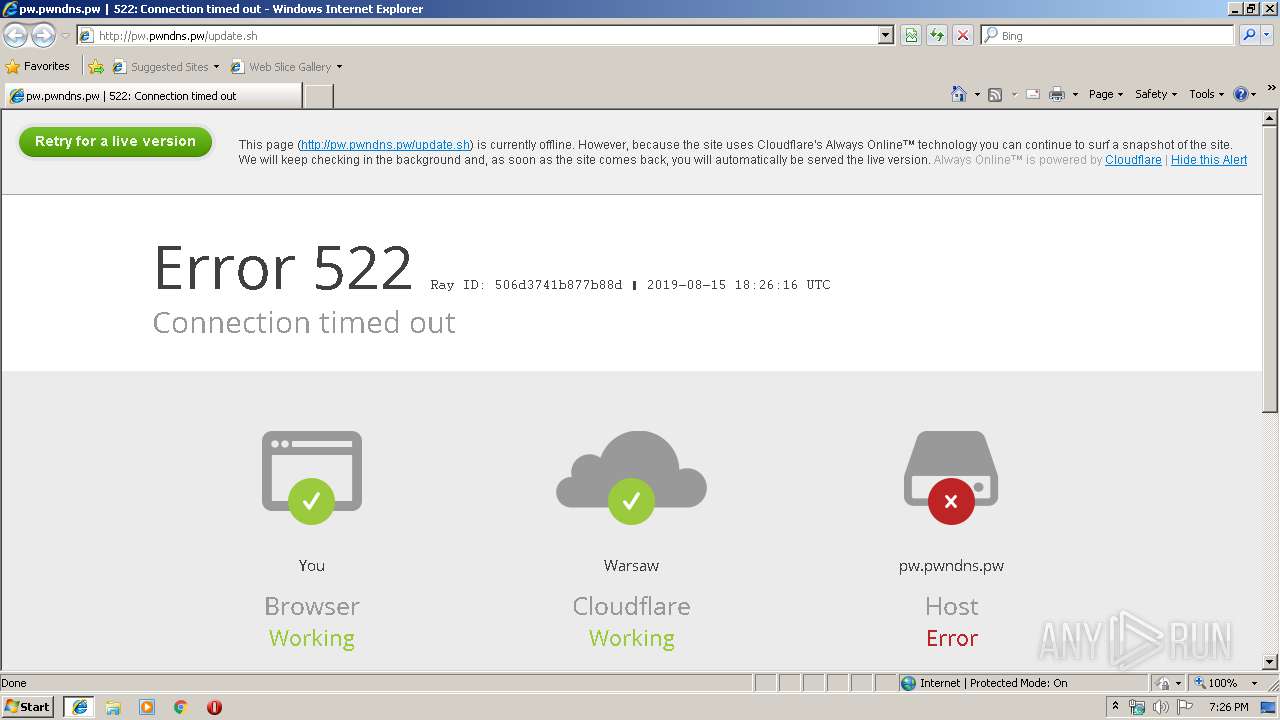This screenshot has width=1280, height=720.
Task: Click the Home icon in command bar
Action: 959,94
